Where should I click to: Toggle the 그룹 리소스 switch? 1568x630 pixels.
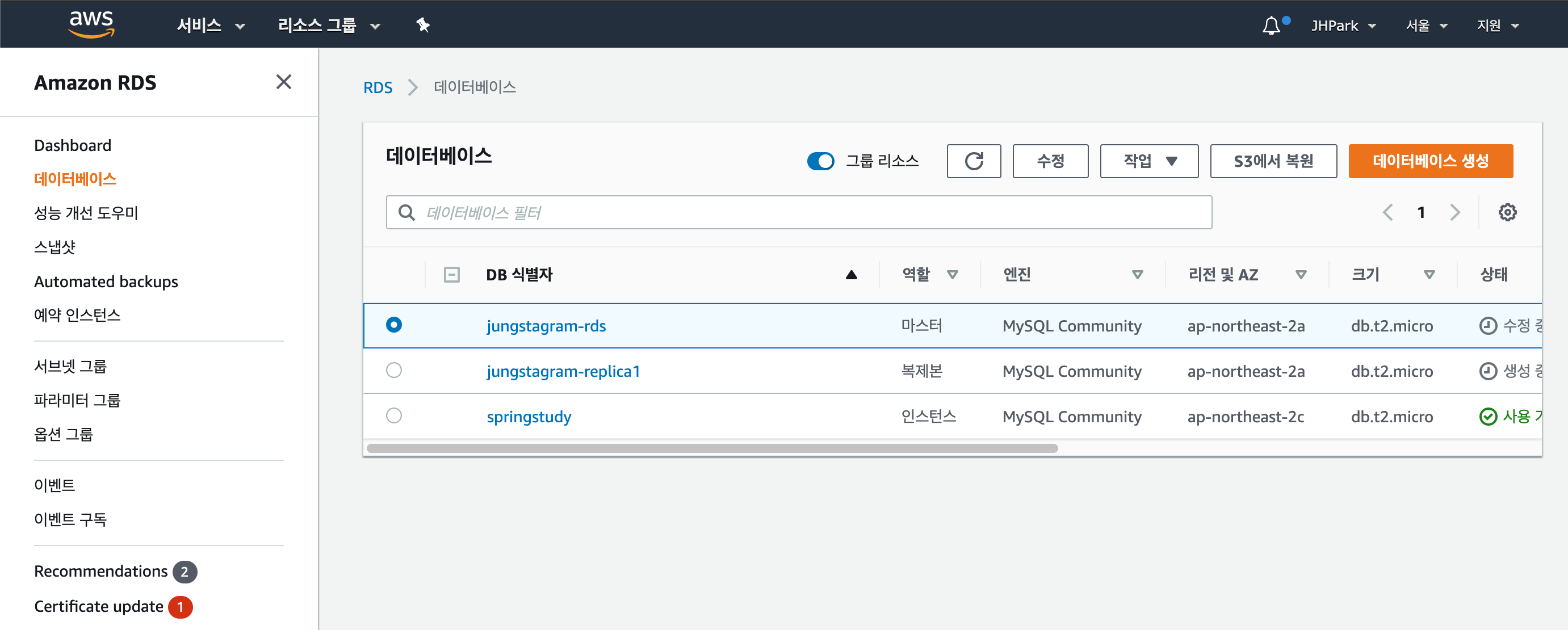[x=820, y=161]
